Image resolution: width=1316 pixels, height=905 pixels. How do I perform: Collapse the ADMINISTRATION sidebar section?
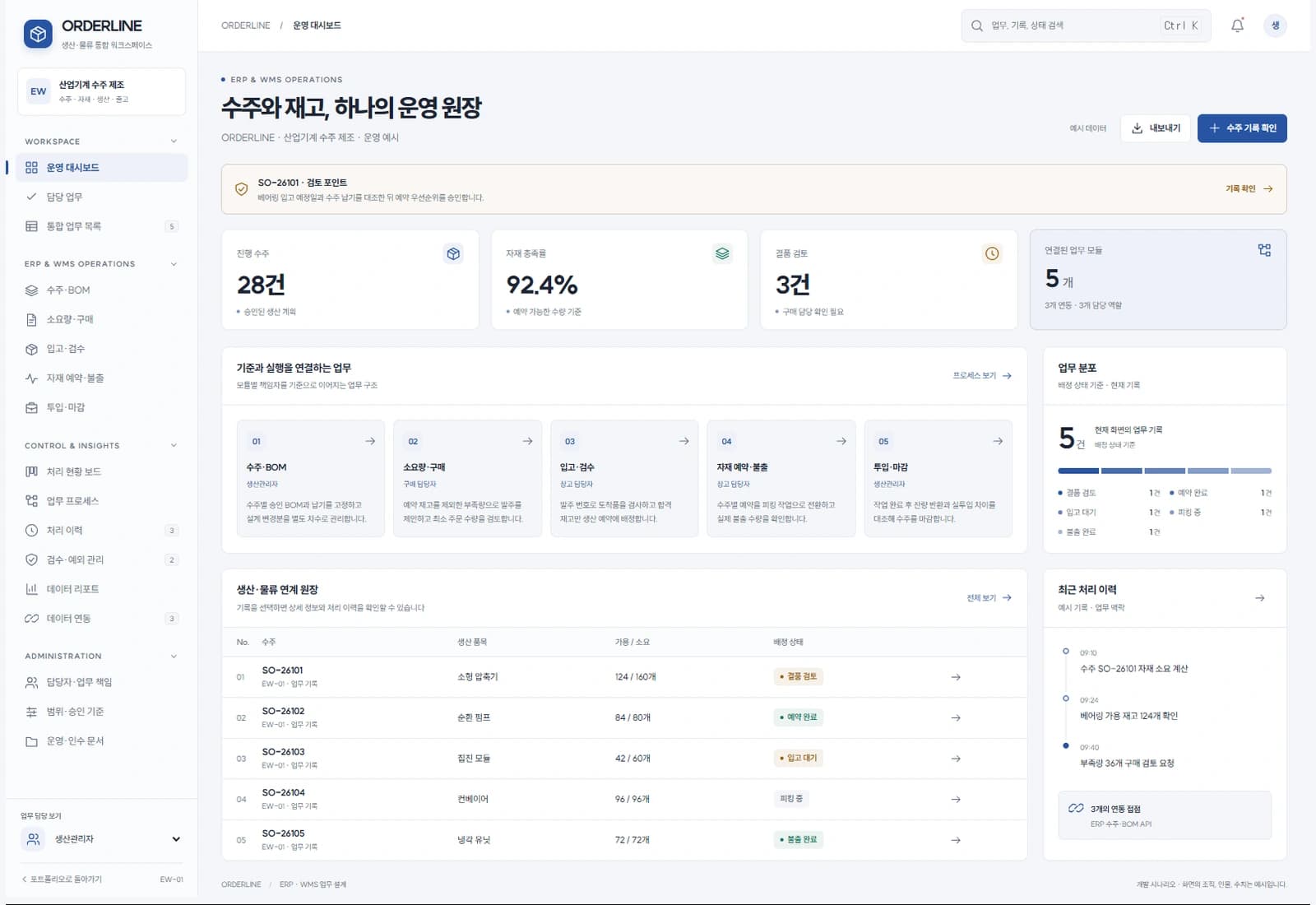[174, 657]
